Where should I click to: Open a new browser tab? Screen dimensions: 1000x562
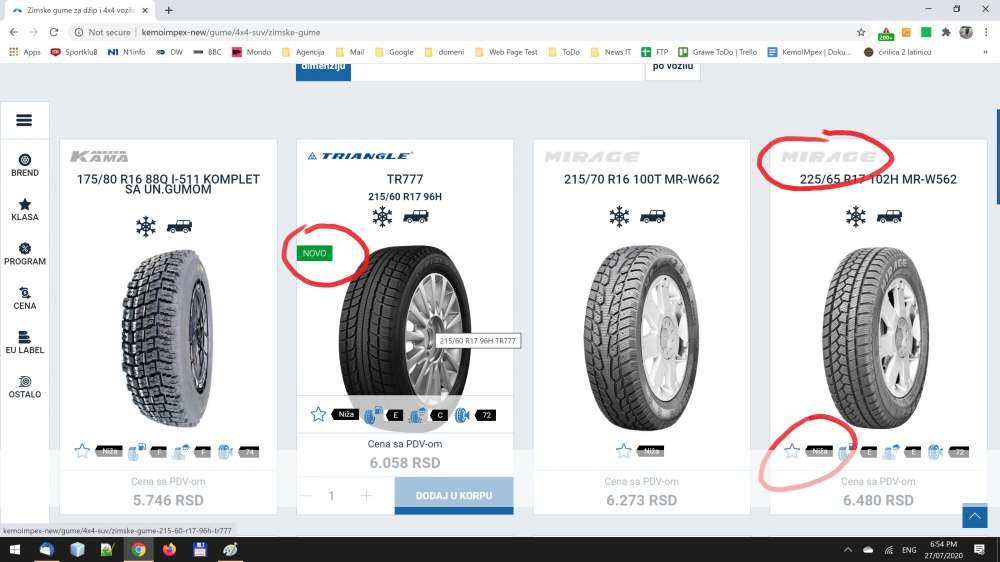click(x=168, y=10)
